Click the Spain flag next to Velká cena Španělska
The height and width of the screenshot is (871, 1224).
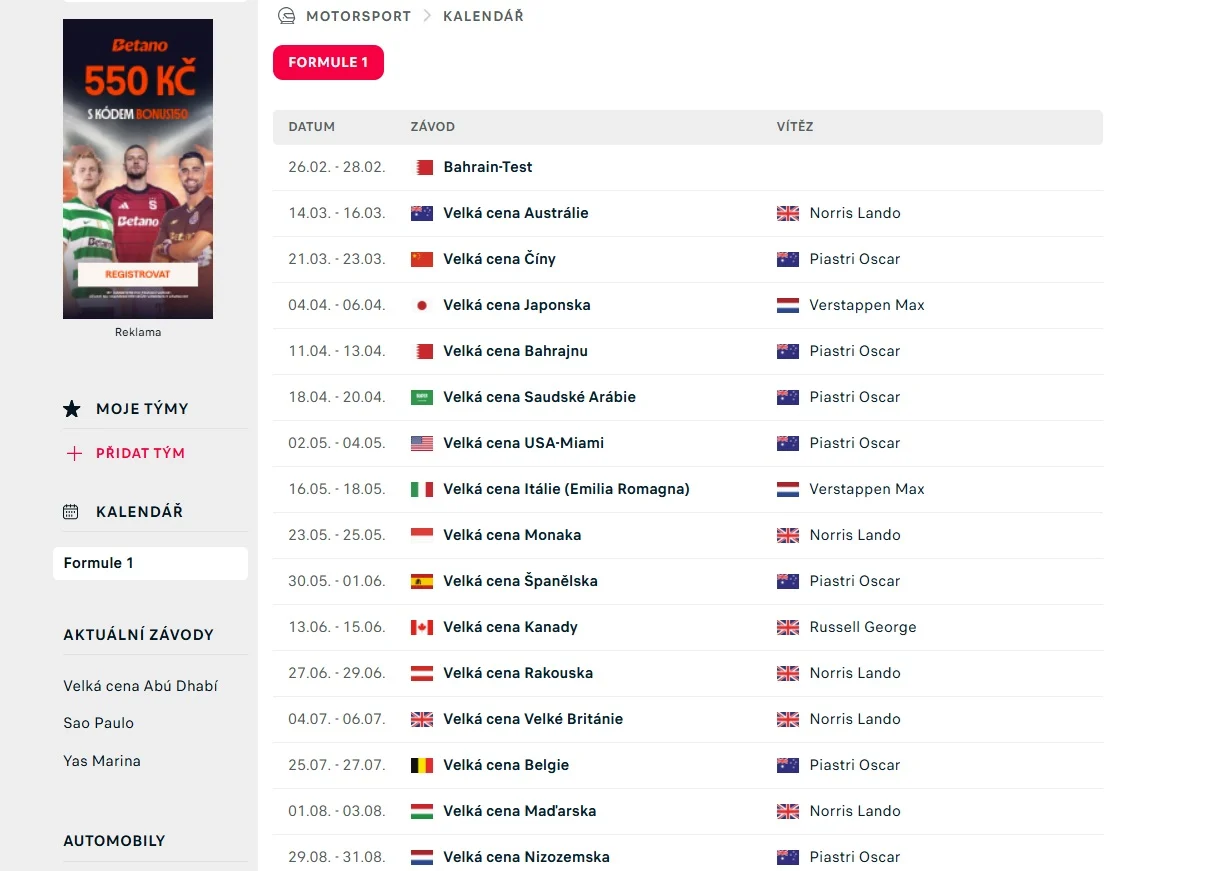tap(422, 581)
